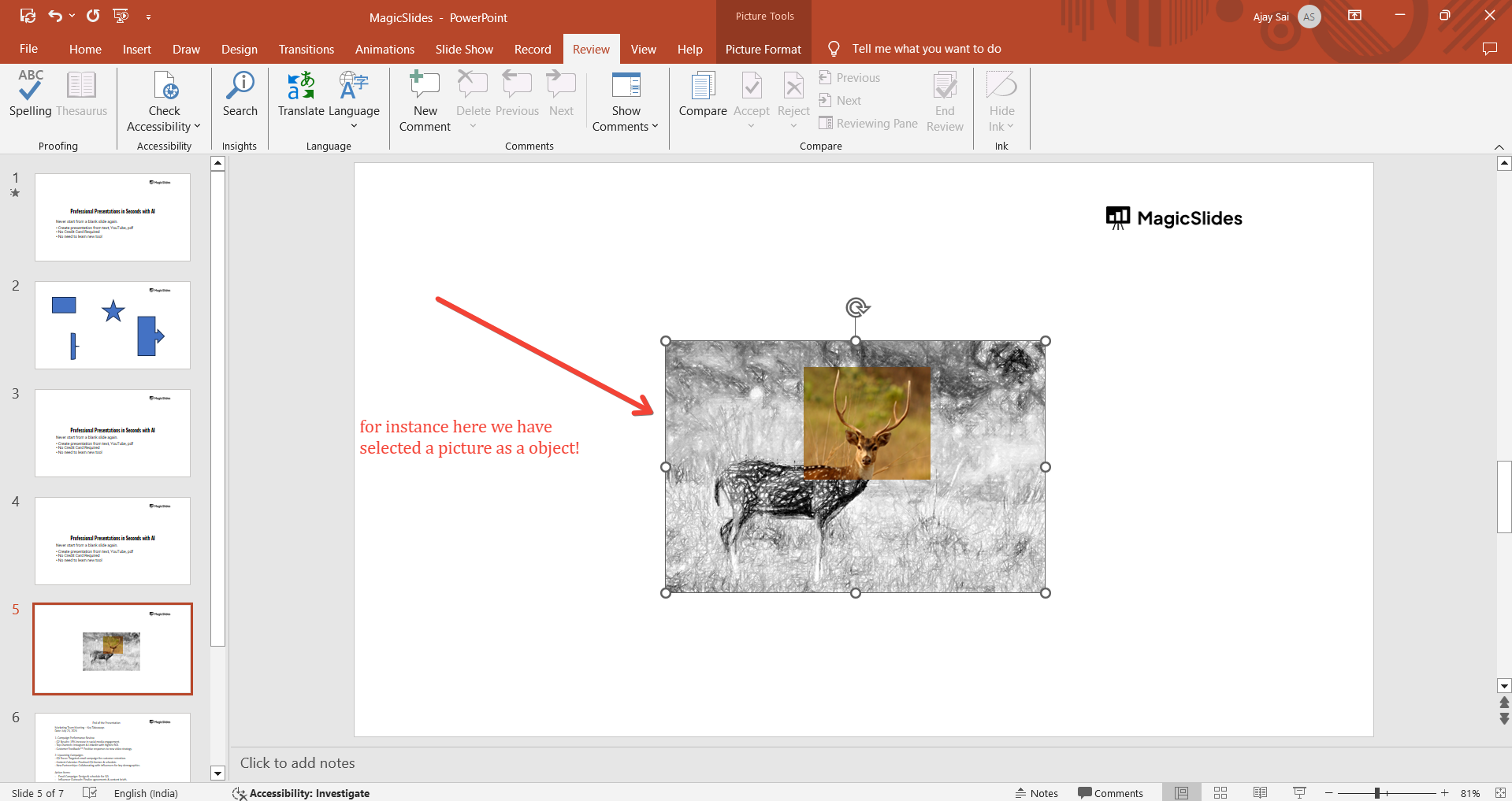Select slide 2 thumbnail with shapes

tap(113, 325)
